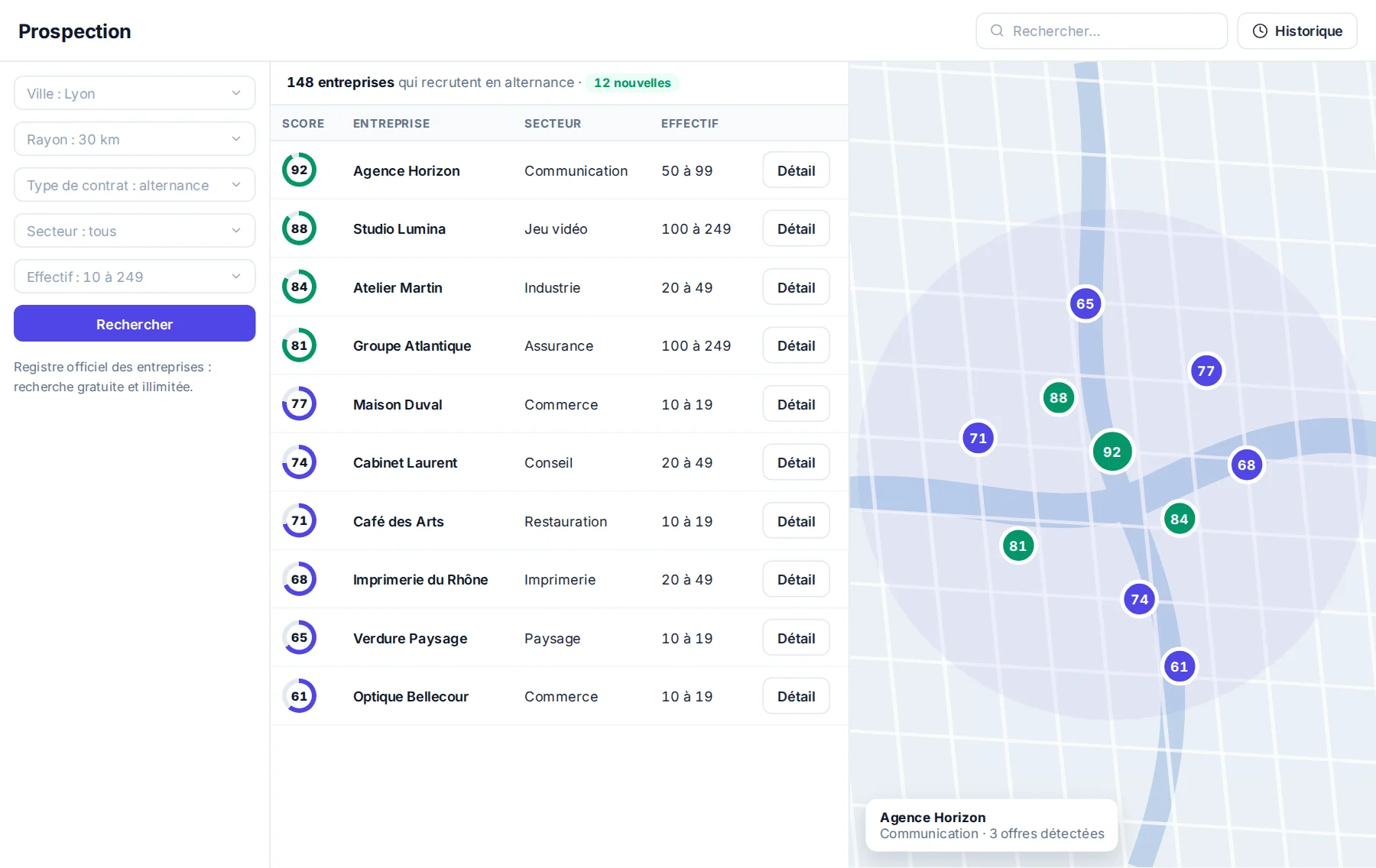Click the EFFECTIF column header
The height and width of the screenshot is (868, 1376).
tap(690, 123)
